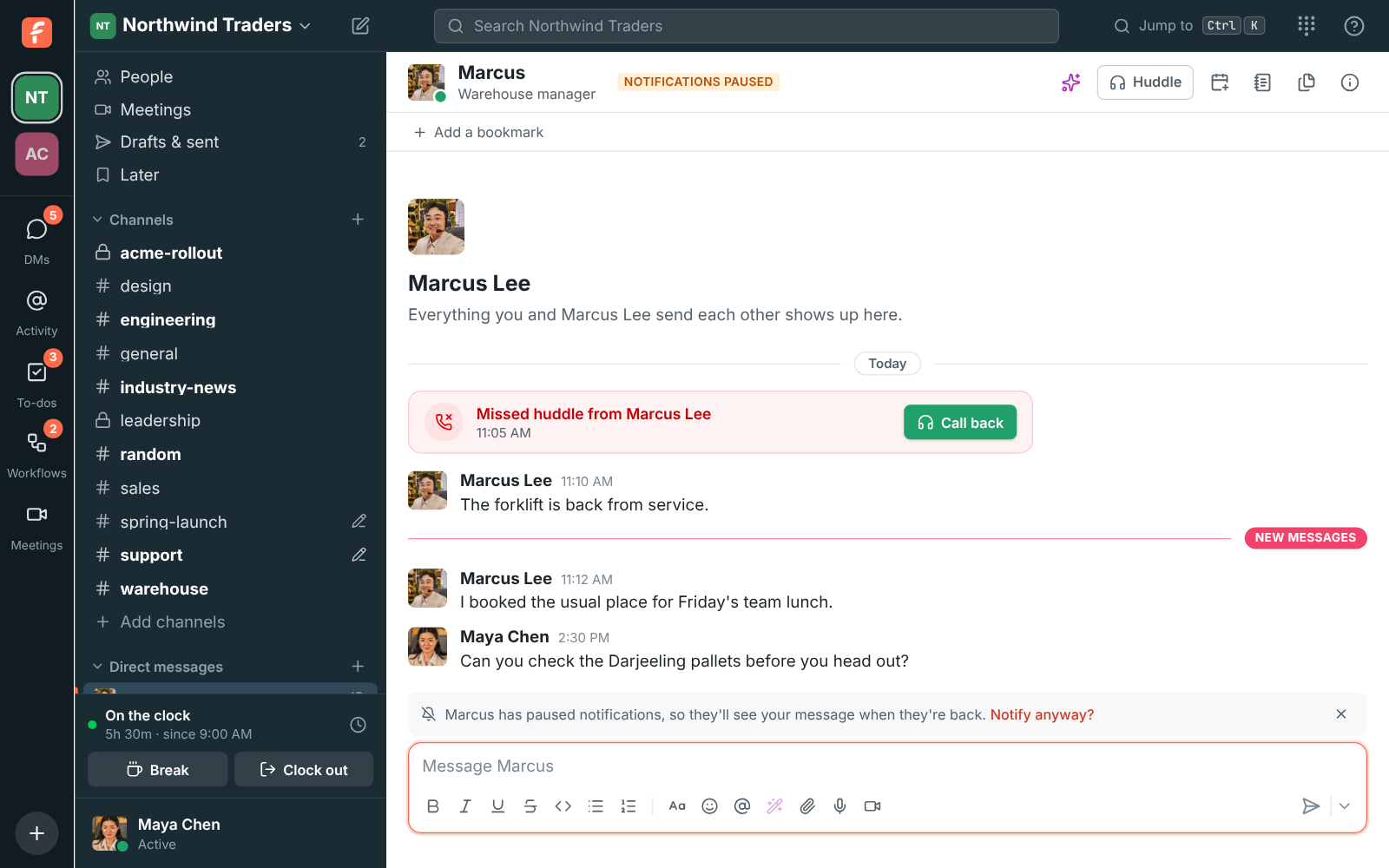1389x868 pixels.
Task: Open the DMs tab in left rail
Action: pyautogui.click(x=36, y=239)
